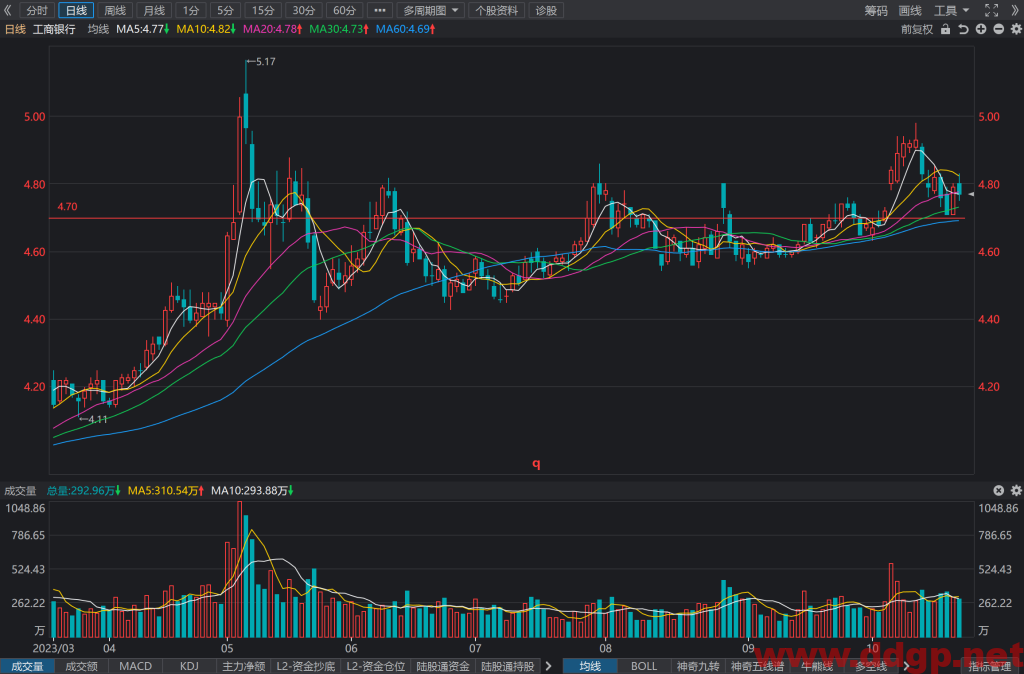The height and width of the screenshot is (674, 1024).
Task: Zoom in chart with plus icon
Action: click(981, 29)
